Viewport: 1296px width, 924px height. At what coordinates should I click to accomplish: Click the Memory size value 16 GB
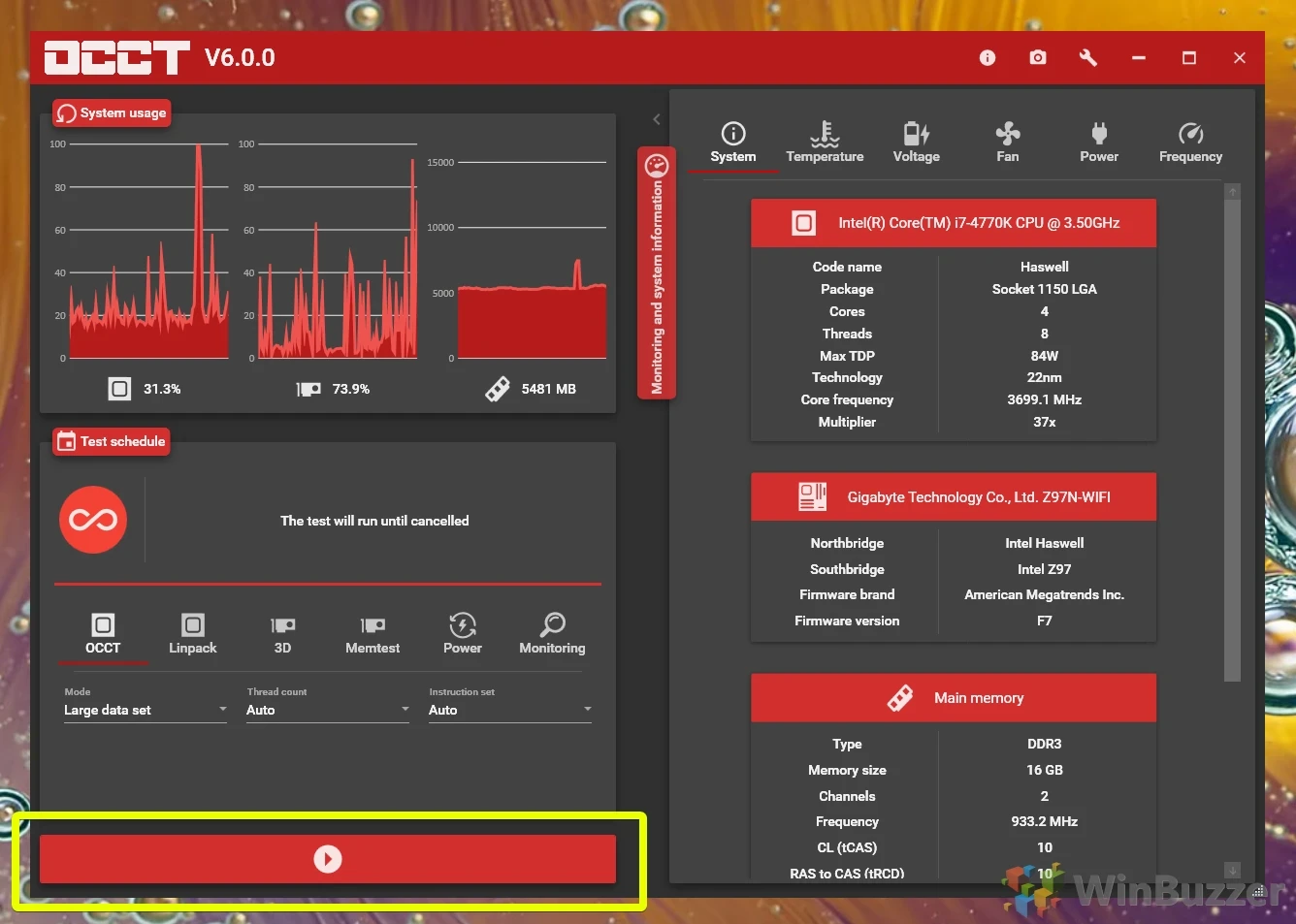click(x=1045, y=770)
